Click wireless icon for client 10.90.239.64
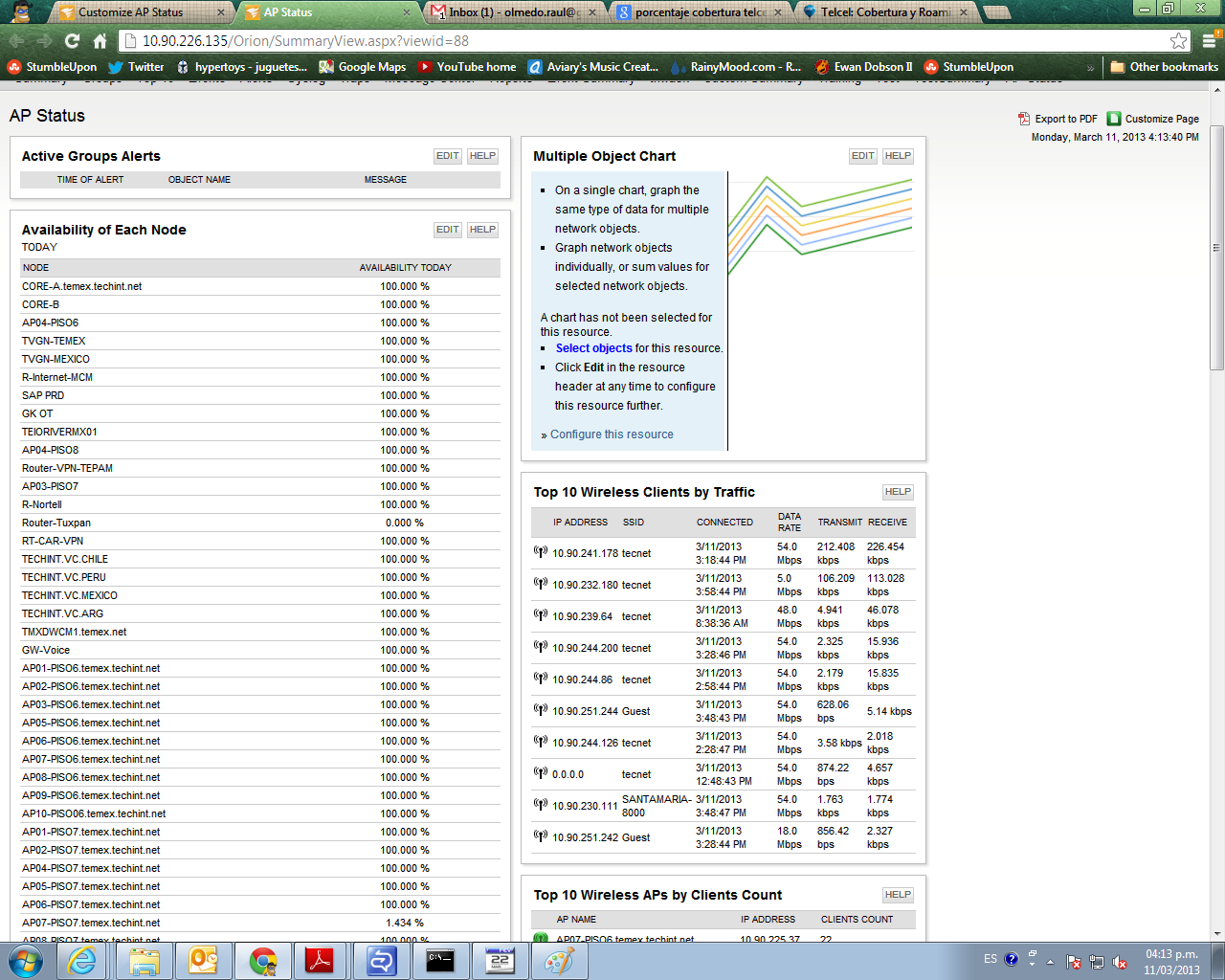The image size is (1225, 980). pyautogui.click(x=541, y=615)
